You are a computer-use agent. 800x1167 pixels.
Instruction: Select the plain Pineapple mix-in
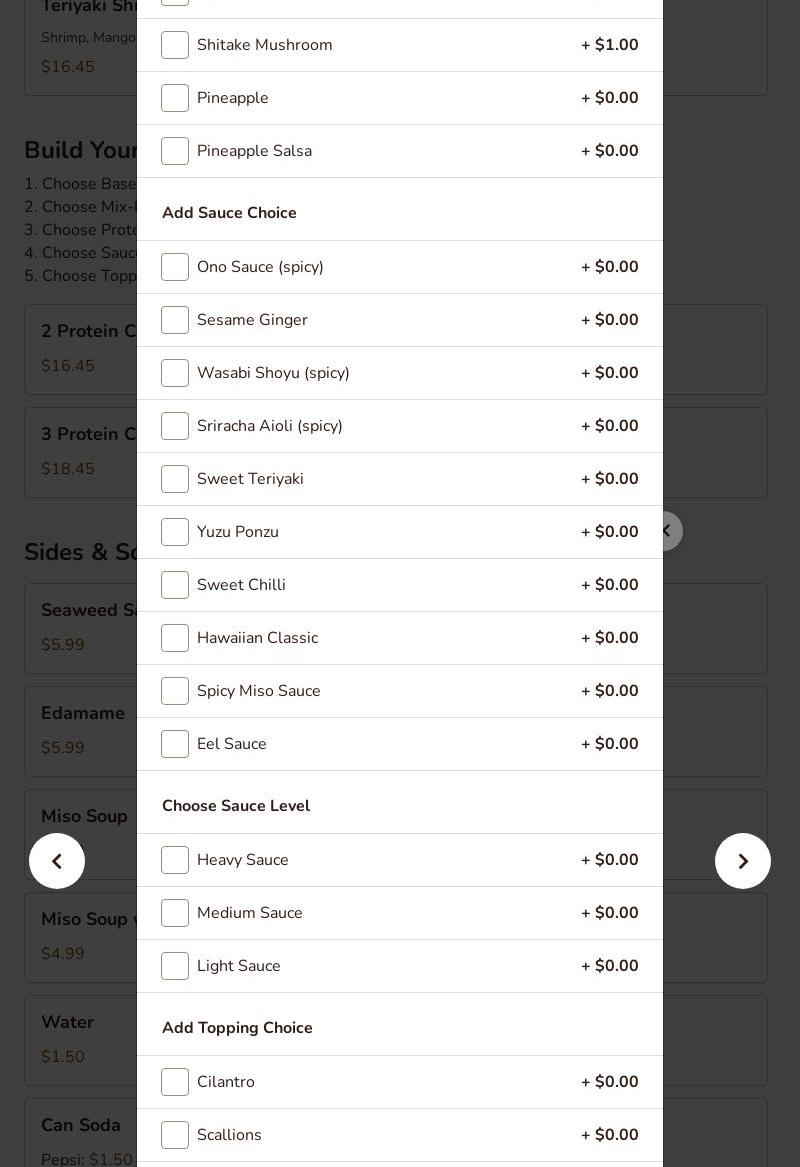[175, 98]
